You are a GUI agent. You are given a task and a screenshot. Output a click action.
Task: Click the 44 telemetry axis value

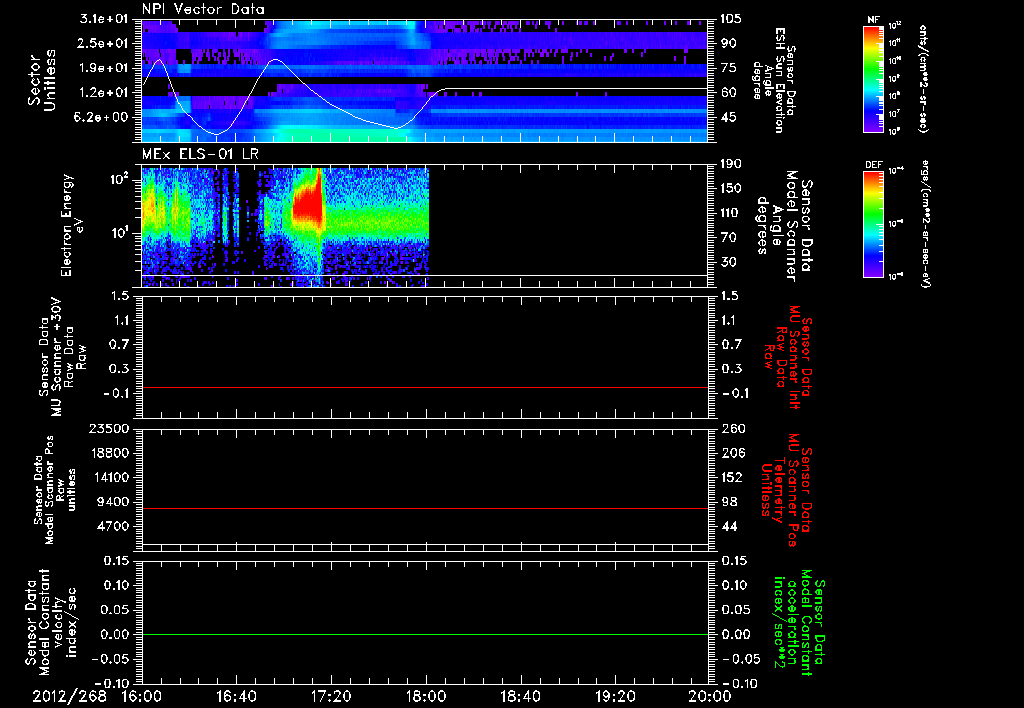coord(728,526)
